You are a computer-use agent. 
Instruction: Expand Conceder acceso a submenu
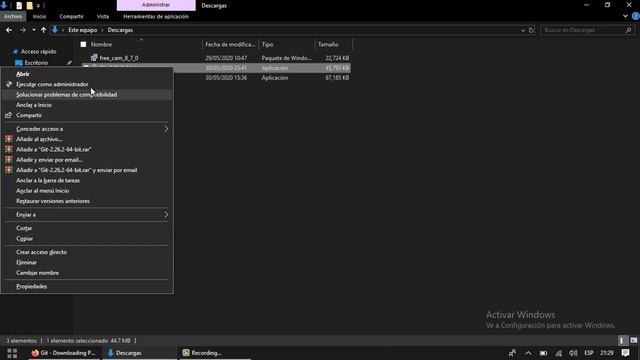pos(87,129)
